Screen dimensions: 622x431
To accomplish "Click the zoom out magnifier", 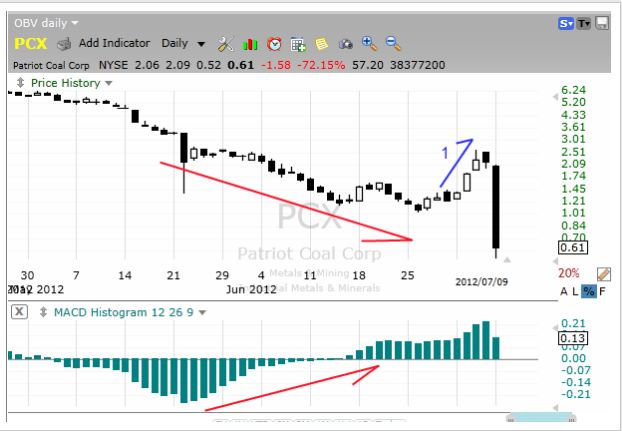I will [x=393, y=44].
